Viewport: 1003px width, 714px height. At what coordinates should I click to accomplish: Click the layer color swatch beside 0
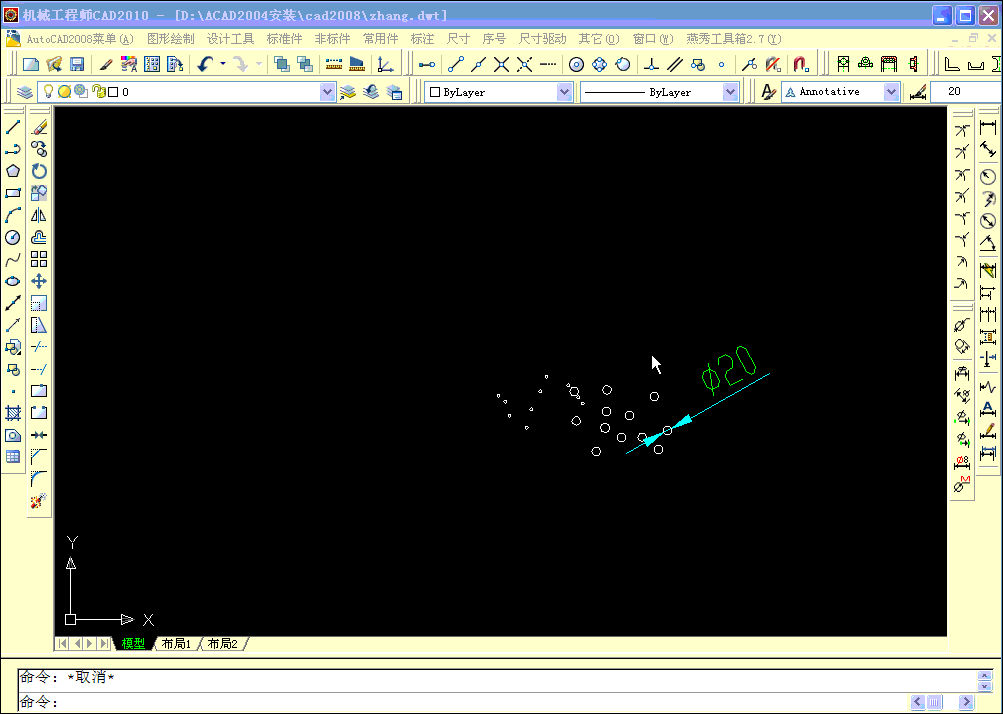tap(113, 92)
